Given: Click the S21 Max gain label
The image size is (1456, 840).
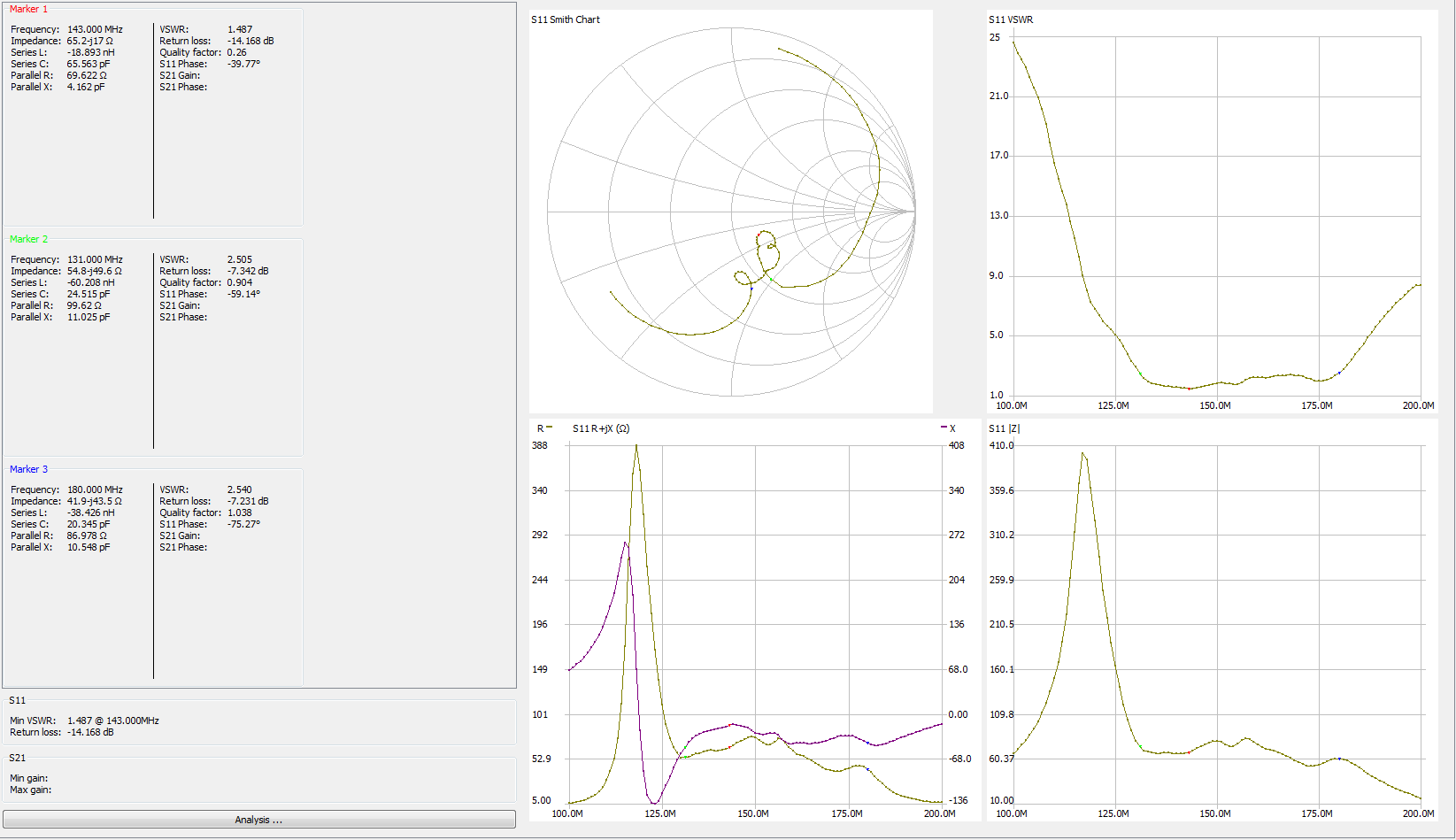Looking at the screenshot, I should click(31, 790).
